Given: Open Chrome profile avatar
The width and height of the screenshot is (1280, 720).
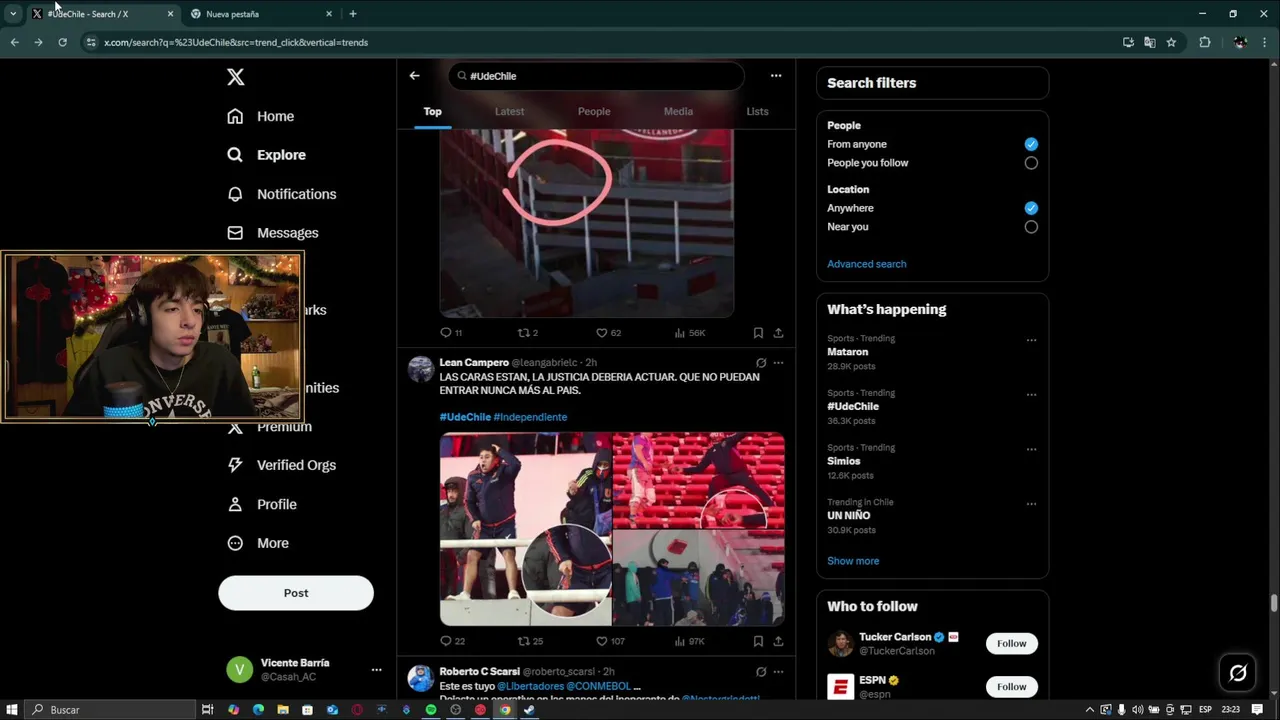Looking at the screenshot, I should 1240,42.
